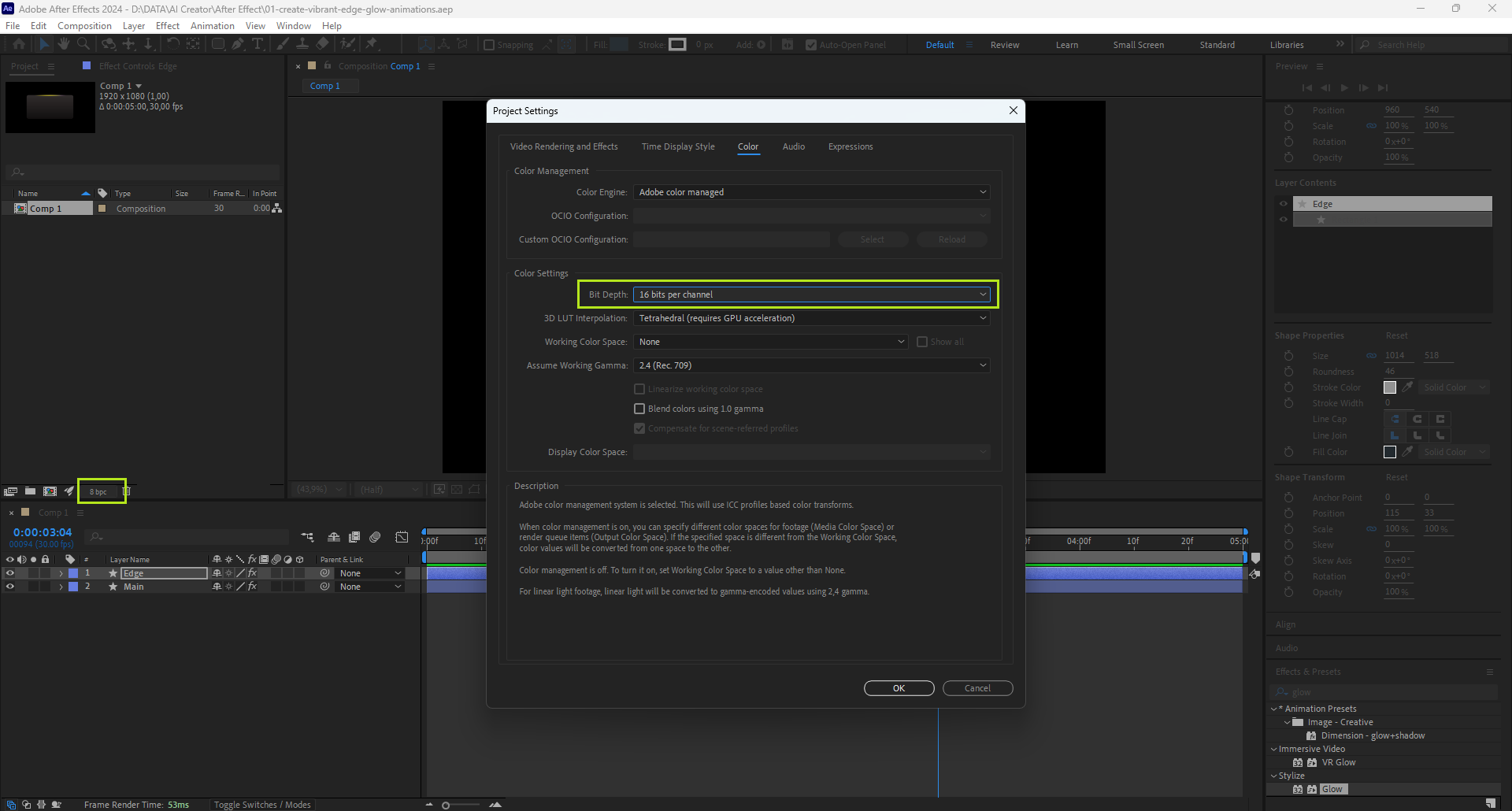1512x811 pixels.
Task: Toggle visibility of the Main layer
Action: (x=10, y=587)
